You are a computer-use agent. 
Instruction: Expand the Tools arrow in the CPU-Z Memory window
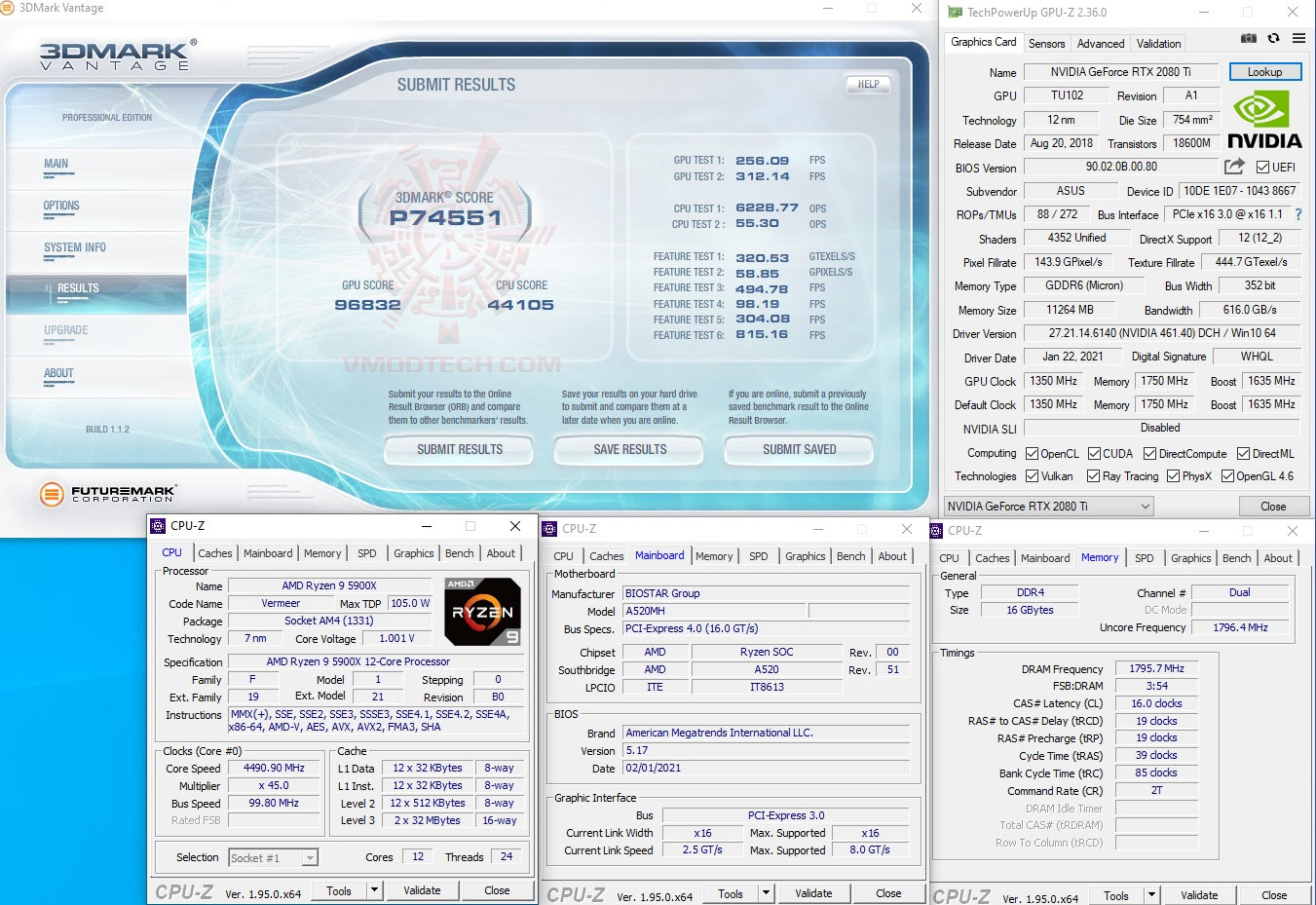[1151, 895]
